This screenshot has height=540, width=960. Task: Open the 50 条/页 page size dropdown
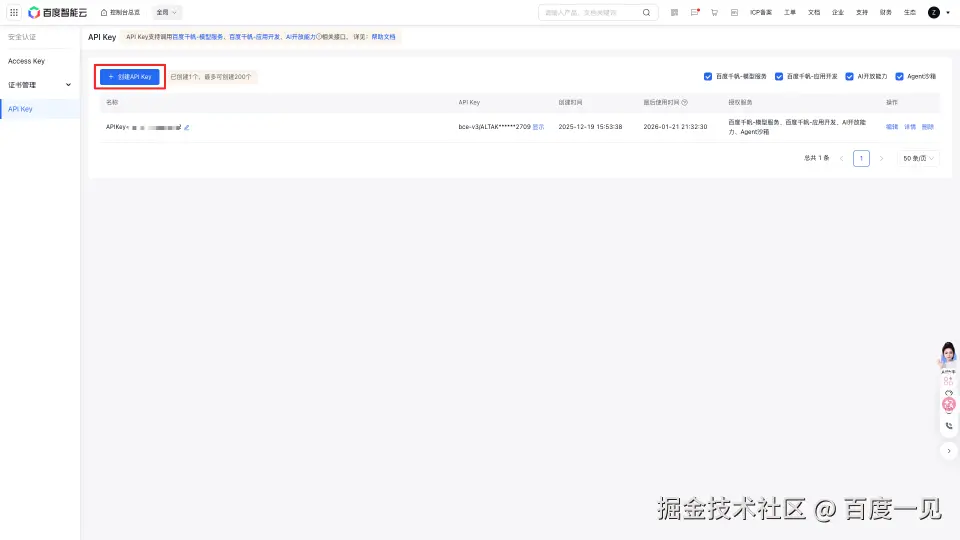point(918,159)
